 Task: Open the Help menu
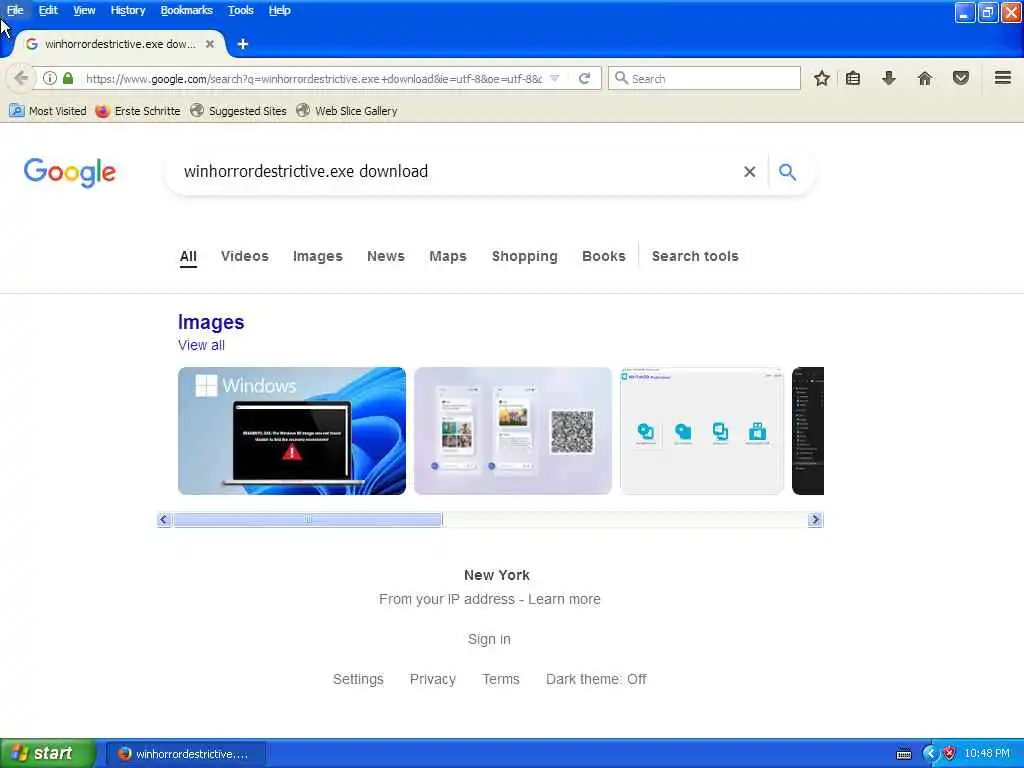[x=280, y=10]
